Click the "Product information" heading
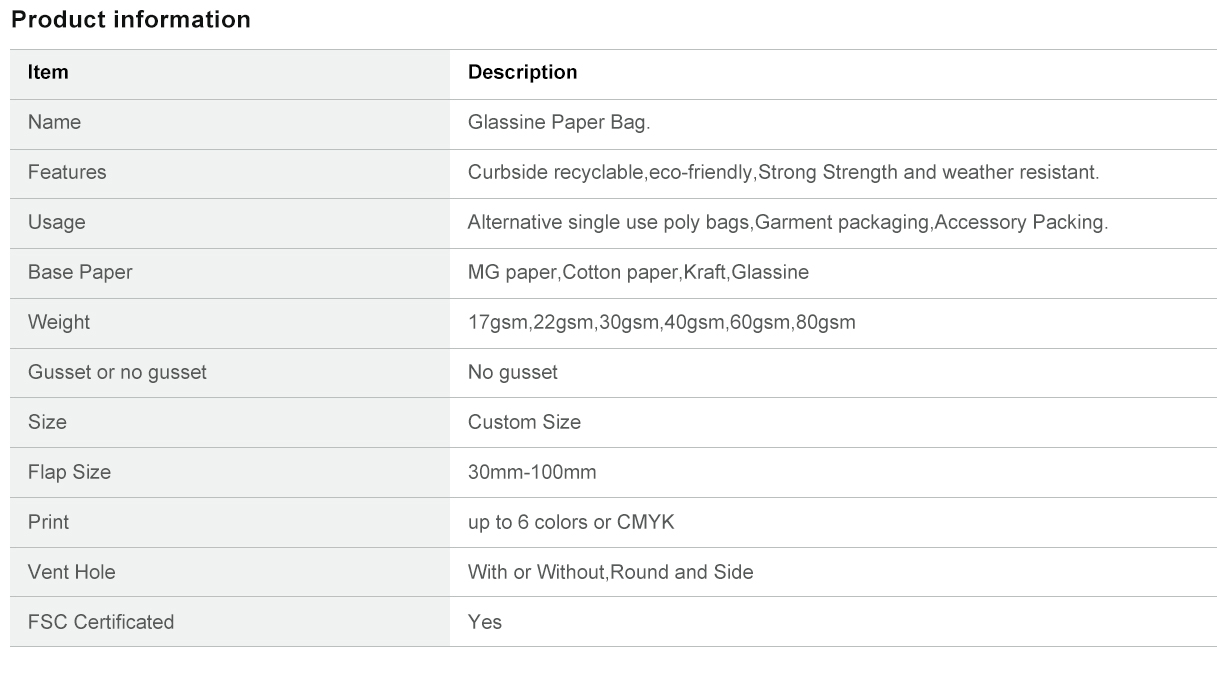This screenshot has width=1217, height=673. tap(131, 20)
